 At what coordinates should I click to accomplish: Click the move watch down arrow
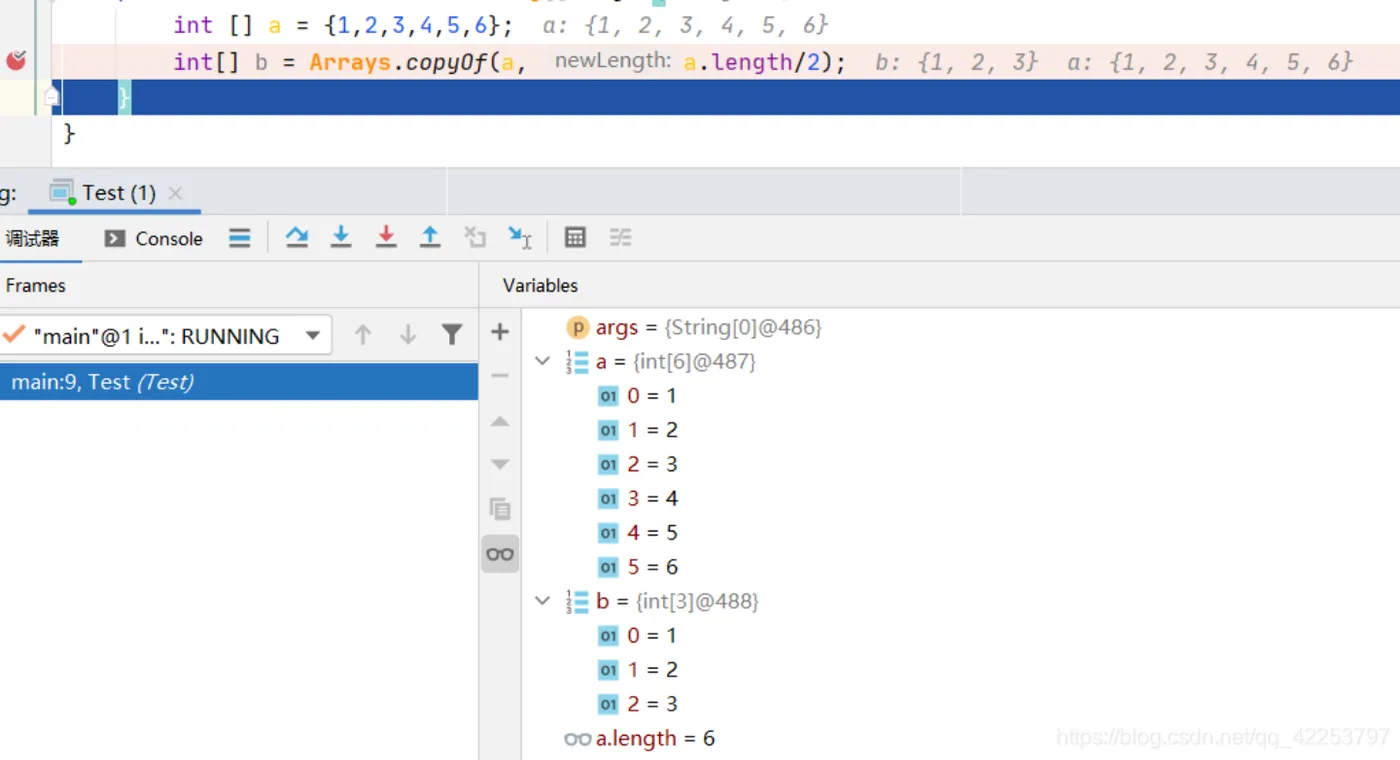coord(500,465)
